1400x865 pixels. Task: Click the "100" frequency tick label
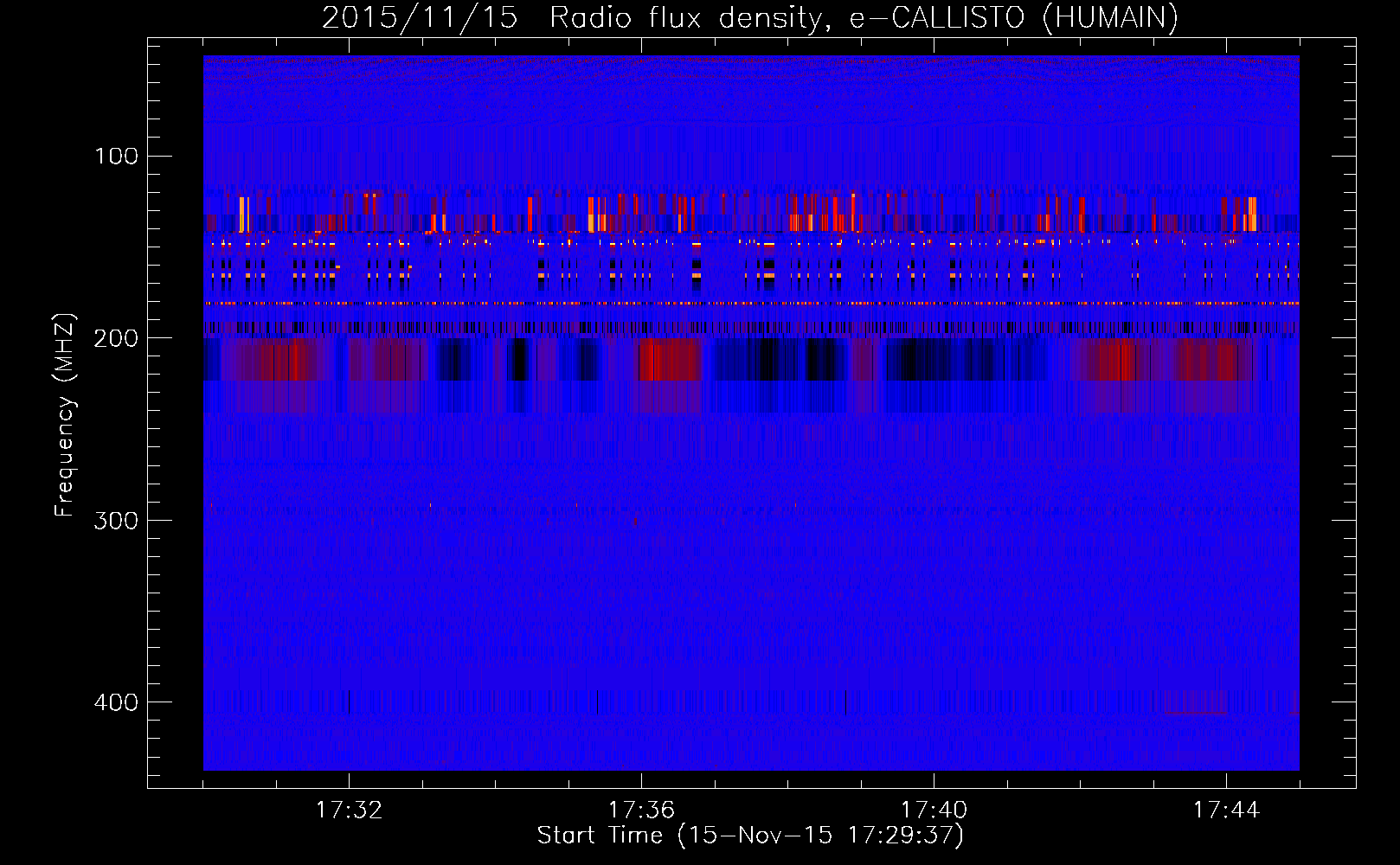(116, 157)
